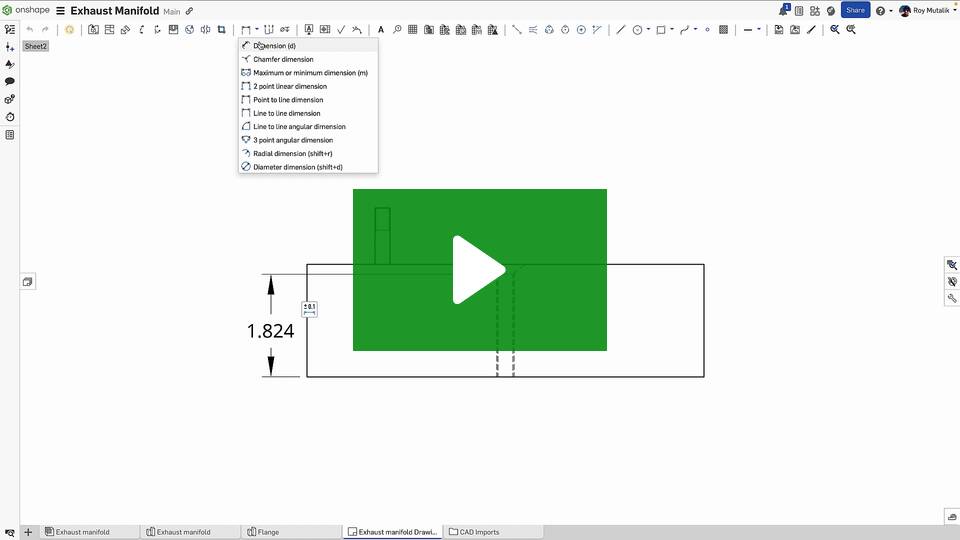Click the notifications bell icon
This screenshot has height=540, width=960.
click(783, 10)
